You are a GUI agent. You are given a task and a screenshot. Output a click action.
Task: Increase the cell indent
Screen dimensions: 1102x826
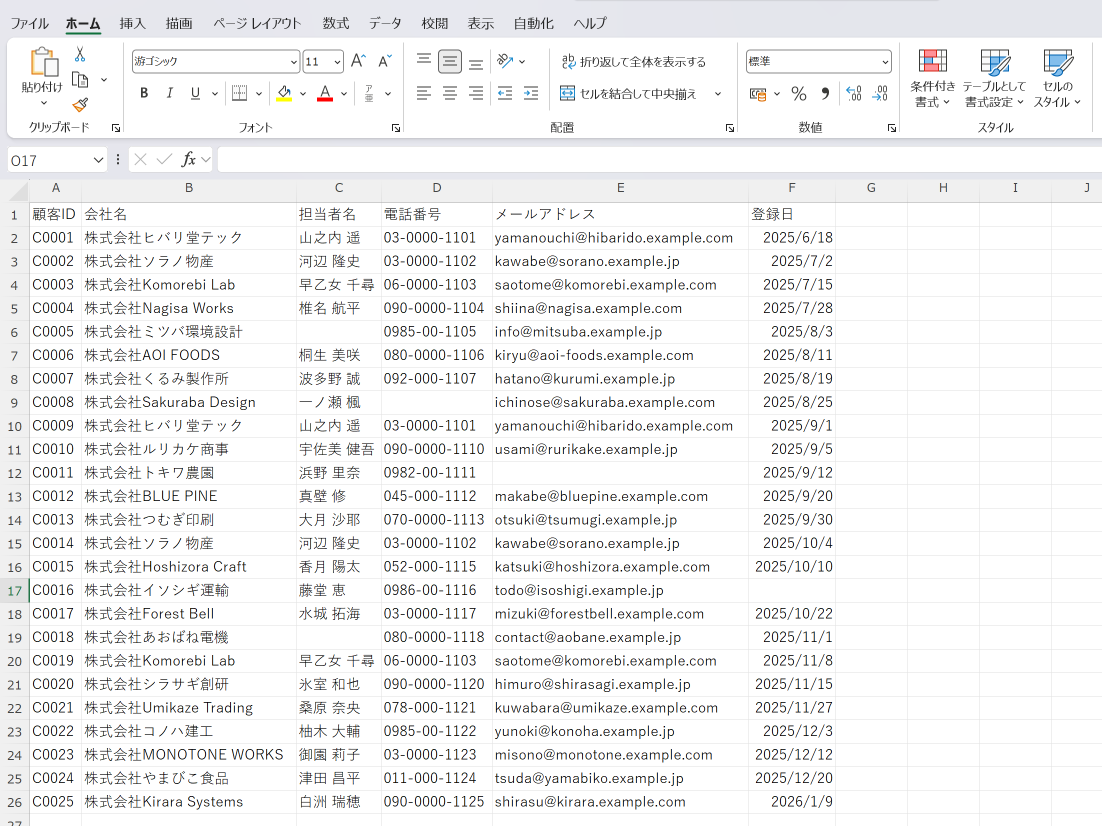click(531, 93)
